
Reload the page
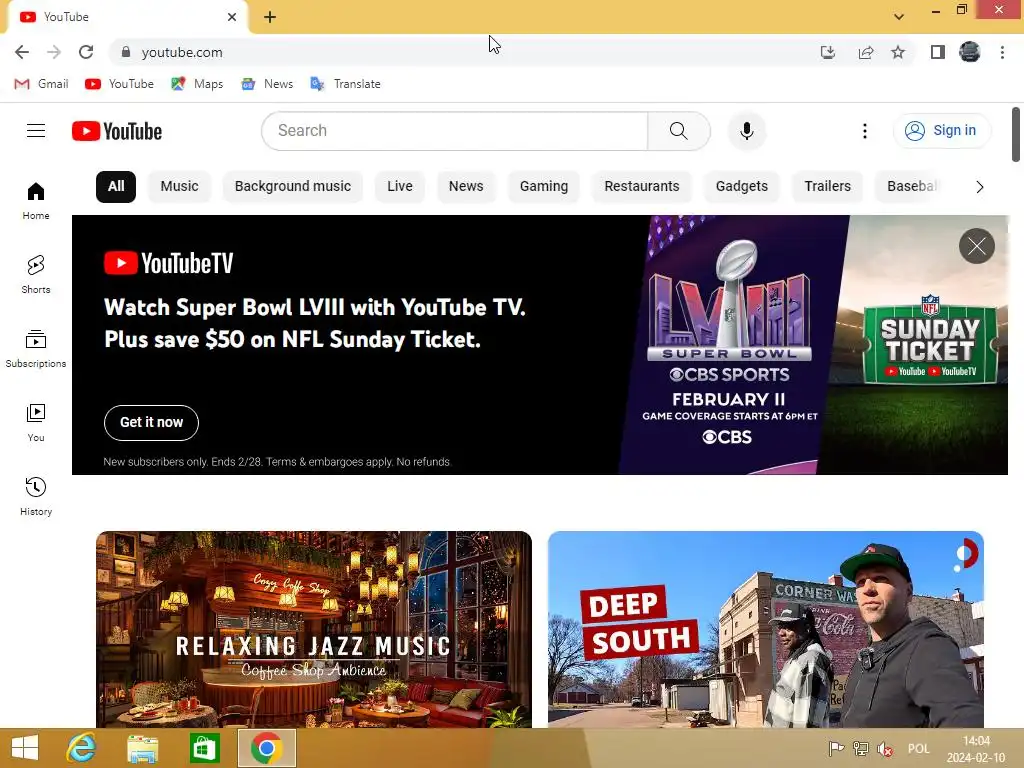click(x=86, y=52)
